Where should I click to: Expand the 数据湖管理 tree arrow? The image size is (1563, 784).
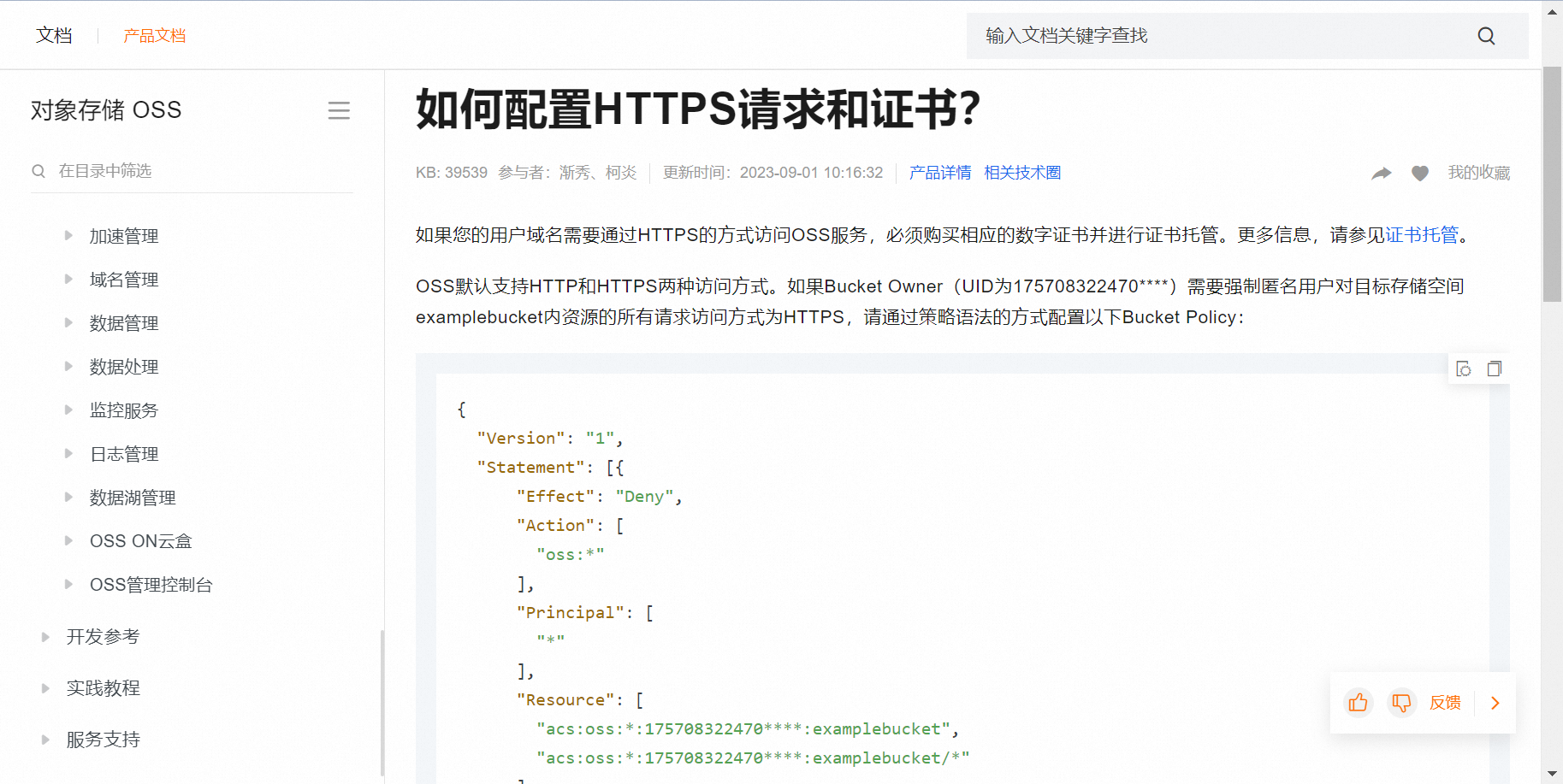[x=68, y=497]
